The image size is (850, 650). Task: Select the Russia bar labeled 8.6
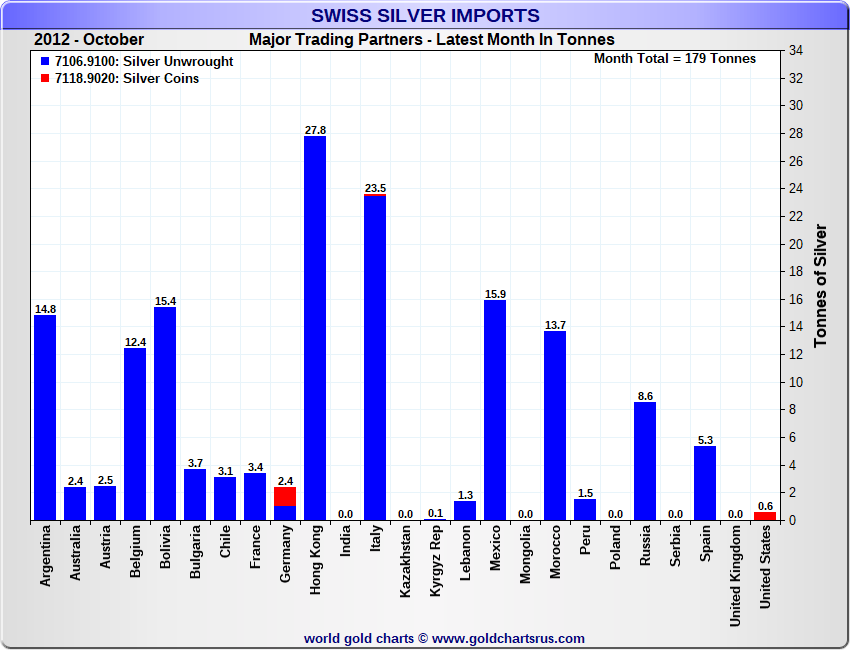[x=645, y=460]
